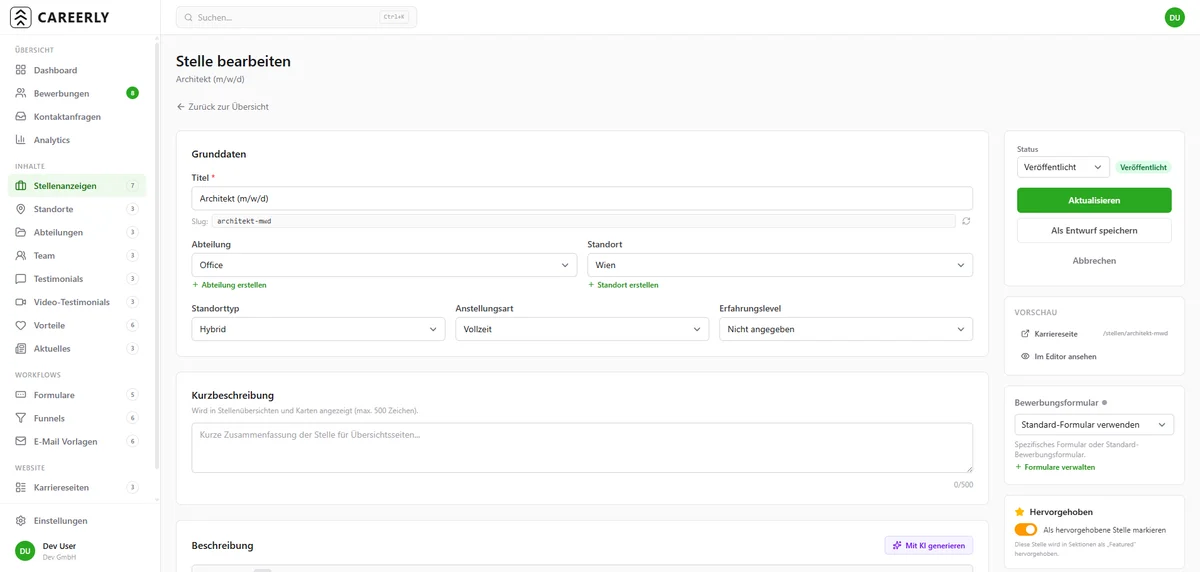Click the Standorte map pin icon

point(21,209)
